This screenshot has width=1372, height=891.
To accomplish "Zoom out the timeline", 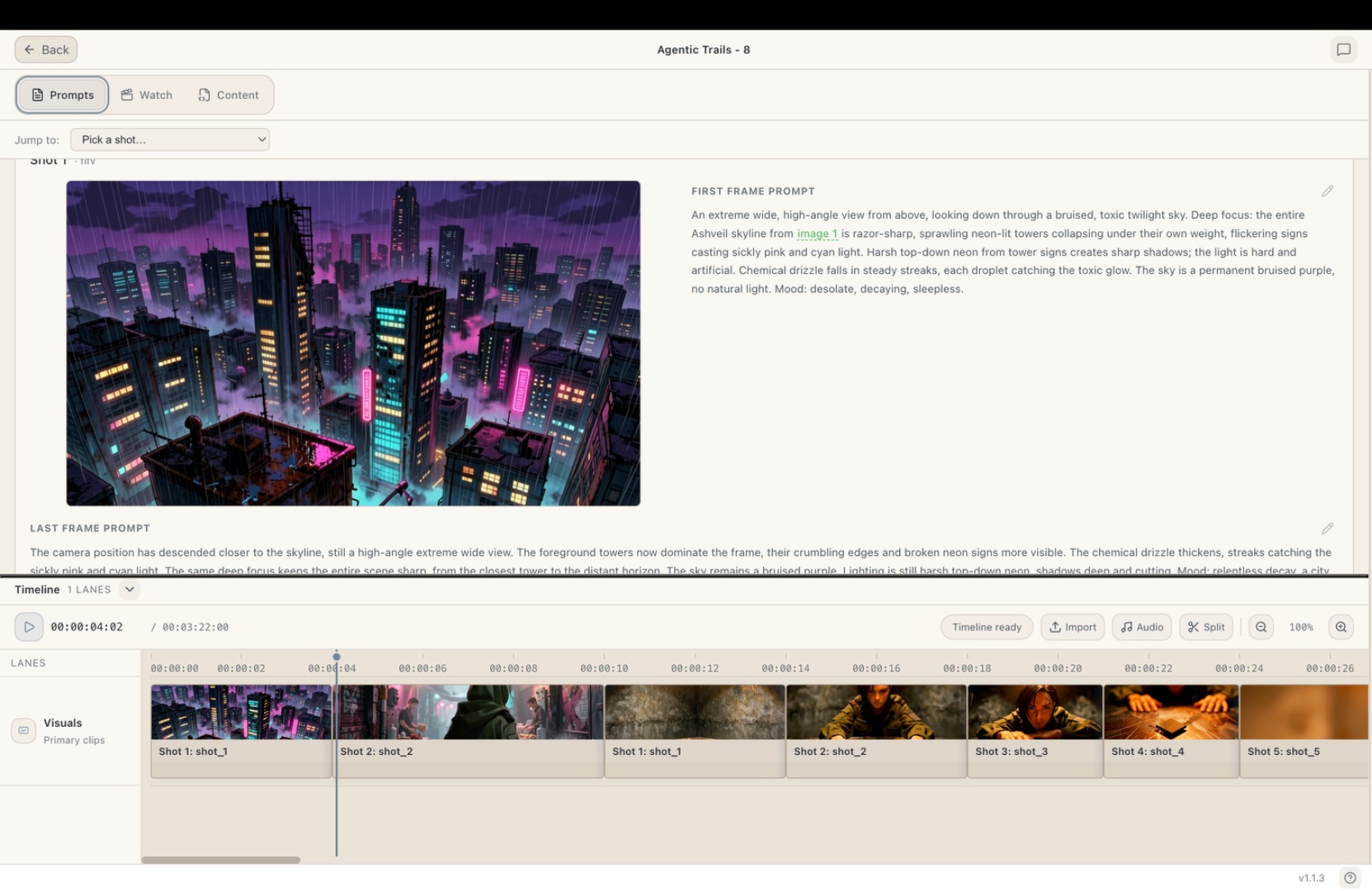I will (1261, 627).
